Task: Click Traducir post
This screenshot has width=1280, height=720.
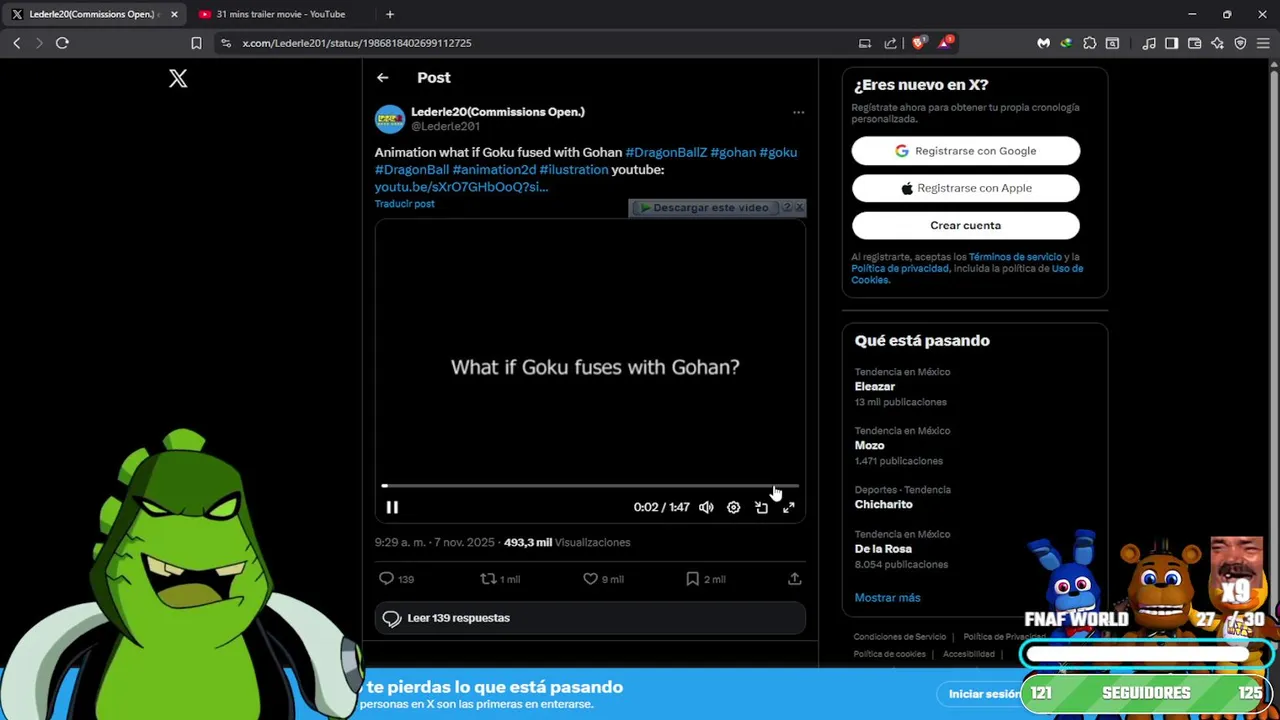Action: [404, 204]
